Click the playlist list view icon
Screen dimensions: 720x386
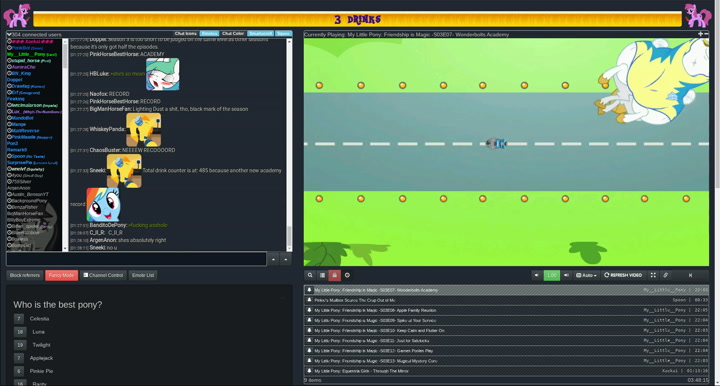point(322,275)
